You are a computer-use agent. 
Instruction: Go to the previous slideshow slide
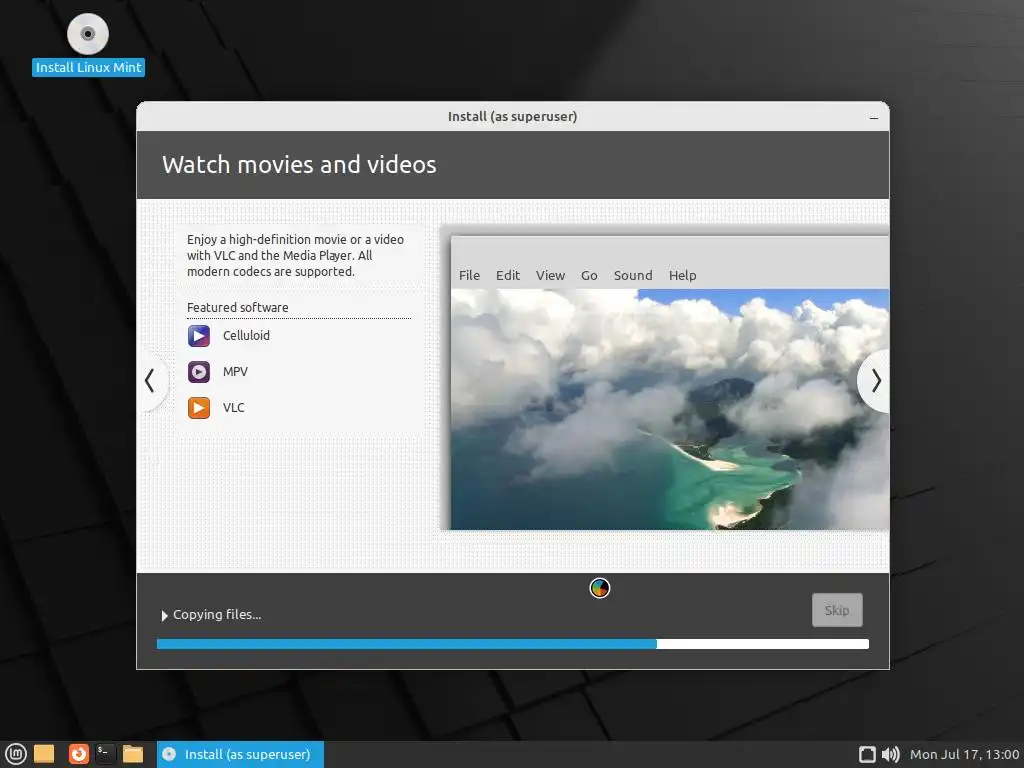pos(151,381)
